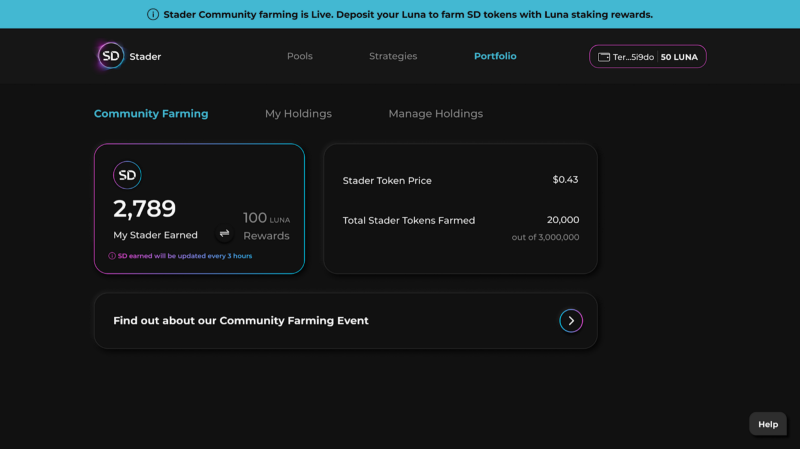The width and height of the screenshot is (800, 449).
Task: Select the Portfolio navigation item
Action: tap(495, 56)
